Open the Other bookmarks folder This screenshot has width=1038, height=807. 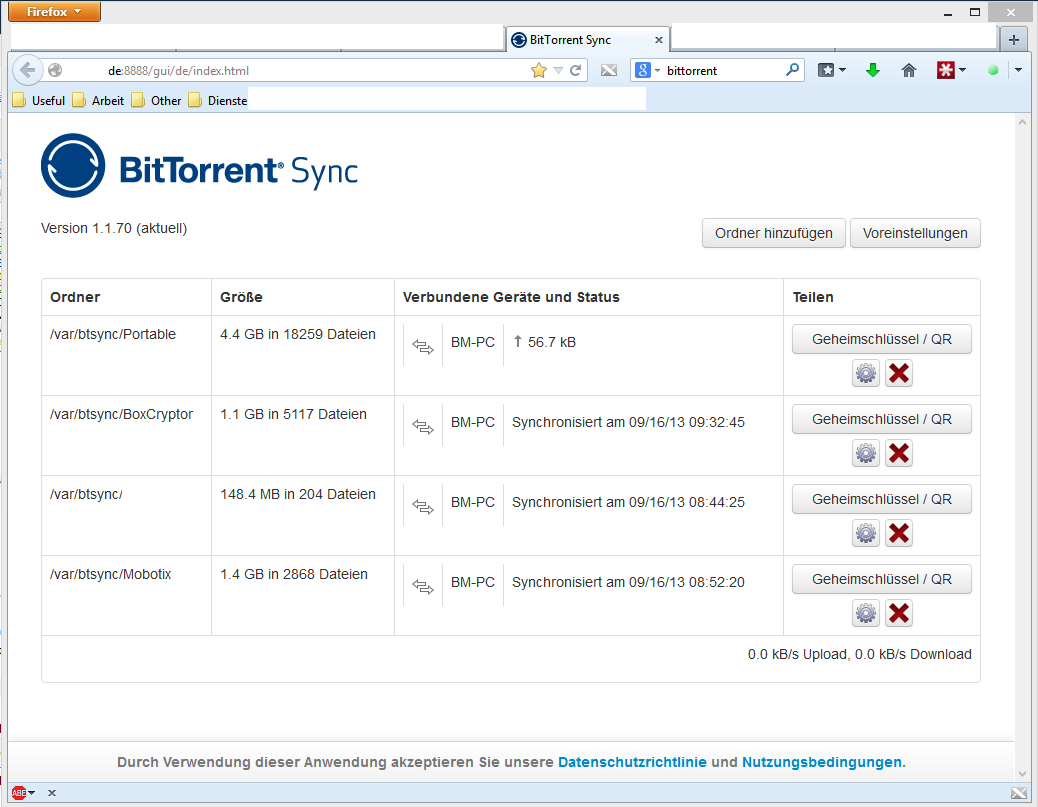click(157, 101)
